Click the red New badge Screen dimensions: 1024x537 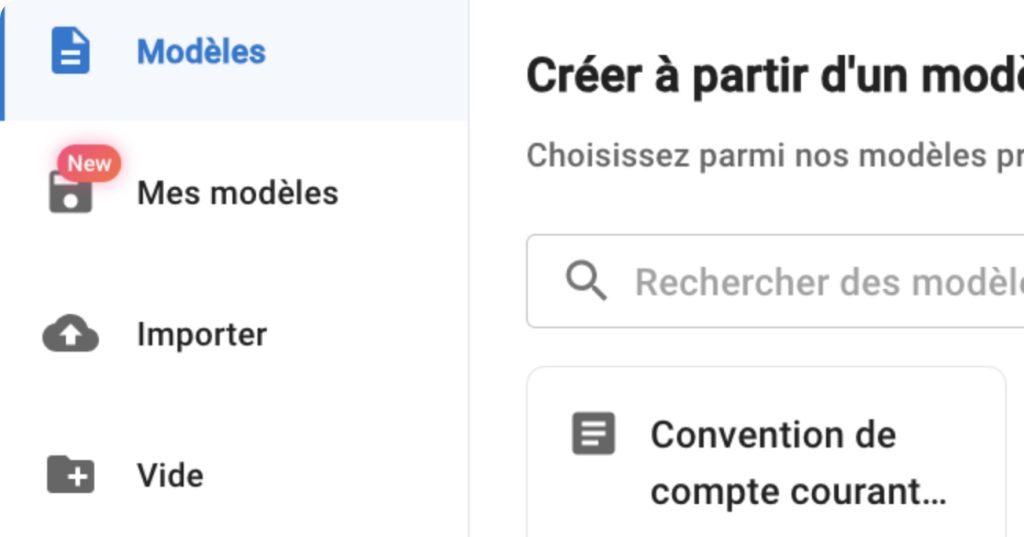[89, 164]
